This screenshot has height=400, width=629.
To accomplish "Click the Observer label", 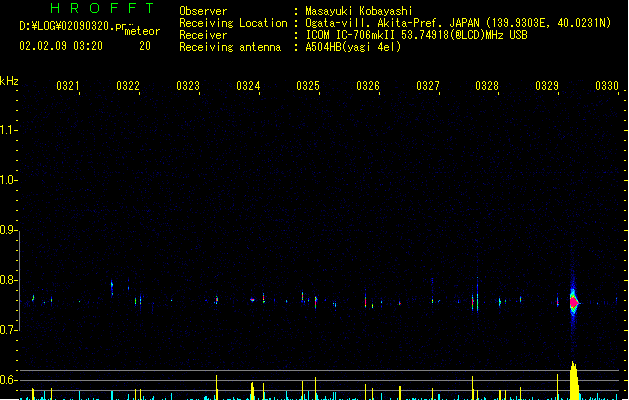I will 203,11.
